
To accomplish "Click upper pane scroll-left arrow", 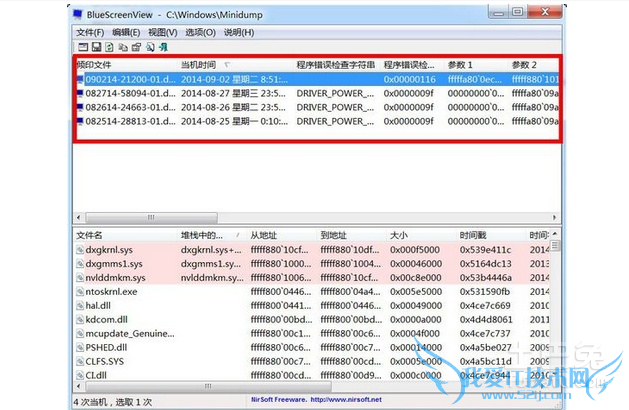I will (x=79, y=217).
